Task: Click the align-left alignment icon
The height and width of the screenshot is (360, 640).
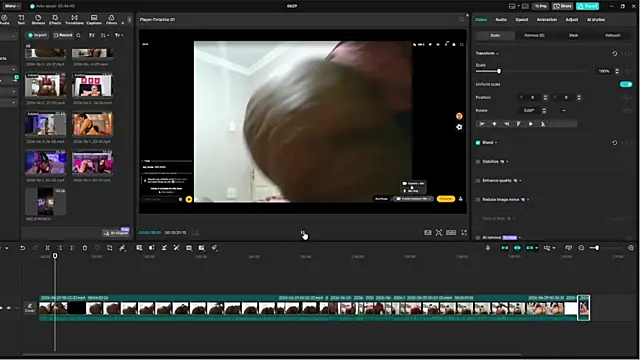Action: pyautogui.click(x=482, y=124)
